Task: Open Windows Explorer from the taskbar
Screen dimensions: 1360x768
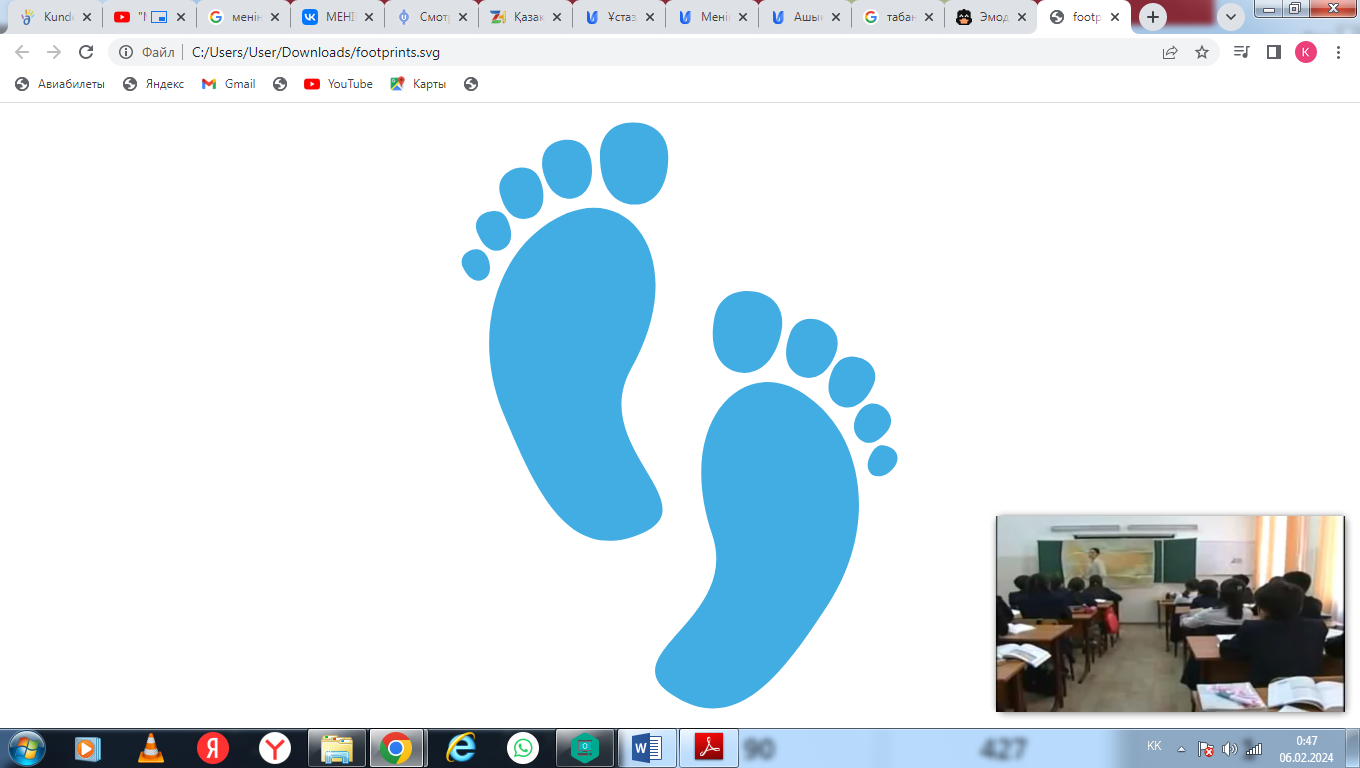Action: pos(337,747)
